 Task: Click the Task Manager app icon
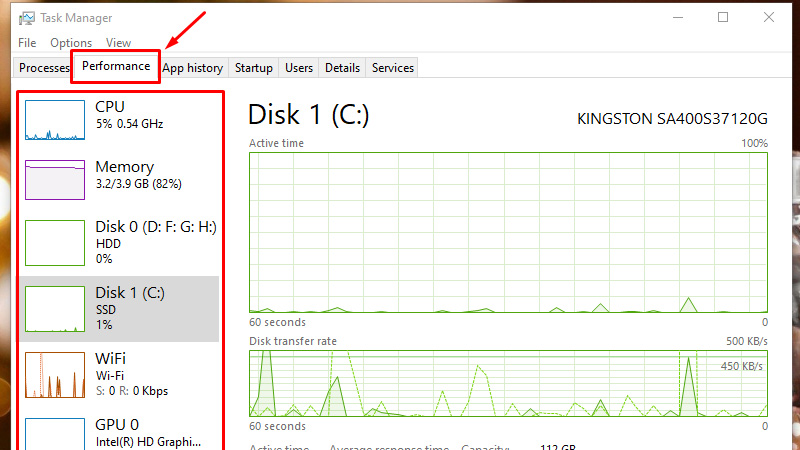[x=27, y=18]
